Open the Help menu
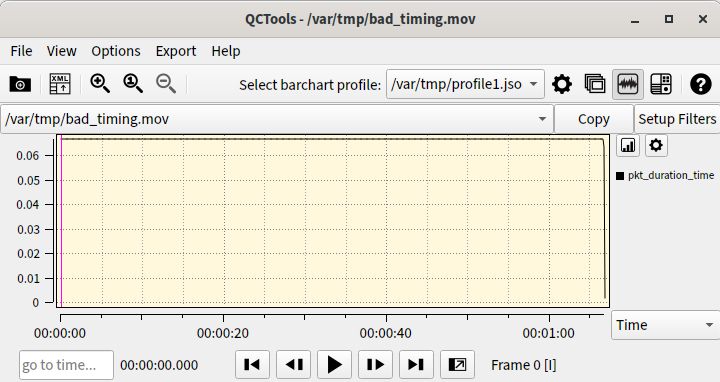Image resolution: width=720 pixels, height=382 pixels. 226,51
